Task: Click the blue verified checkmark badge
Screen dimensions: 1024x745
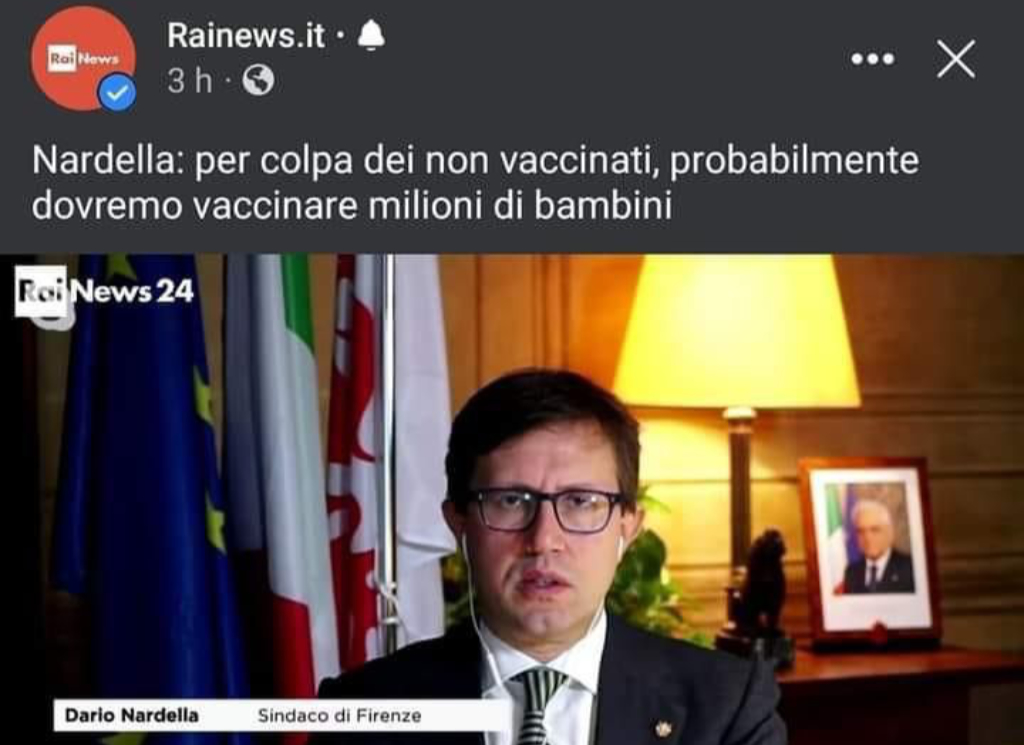Action: click(x=117, y=93)
